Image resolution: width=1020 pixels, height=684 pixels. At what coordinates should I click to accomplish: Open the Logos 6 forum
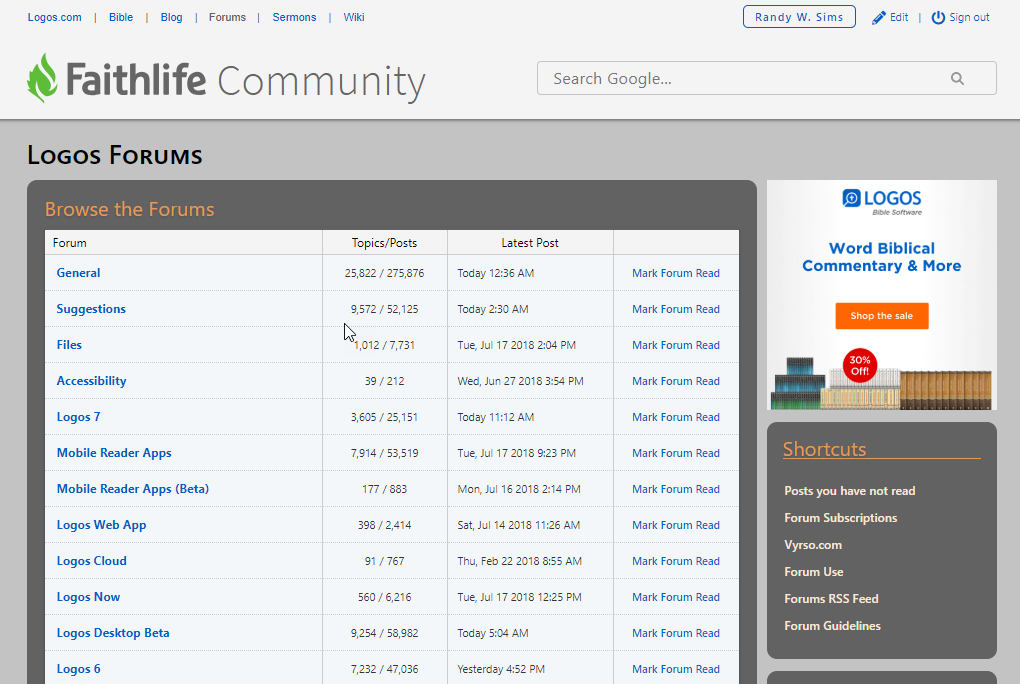78,669
